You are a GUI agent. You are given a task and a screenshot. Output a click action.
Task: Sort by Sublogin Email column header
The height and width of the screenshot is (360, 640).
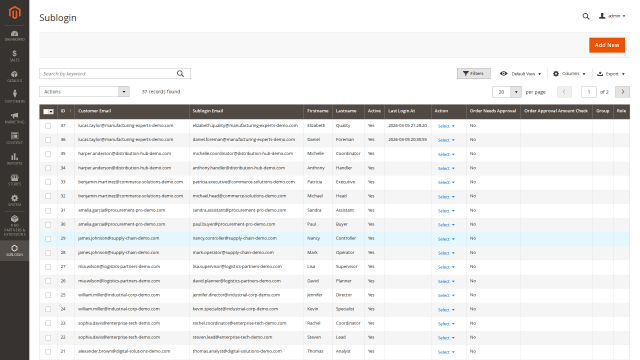246,111
